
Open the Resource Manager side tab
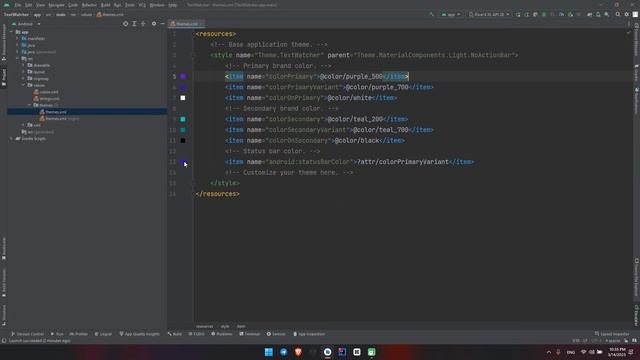pos(4,42)
